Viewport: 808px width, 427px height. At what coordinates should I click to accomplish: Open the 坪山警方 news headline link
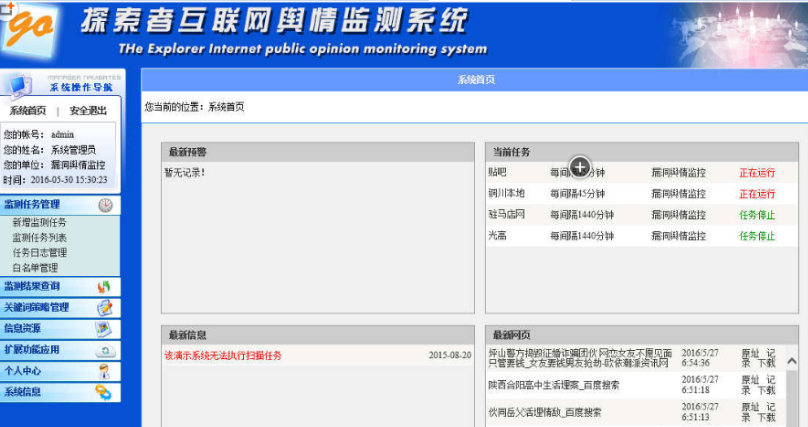click(x=580, y=358)
